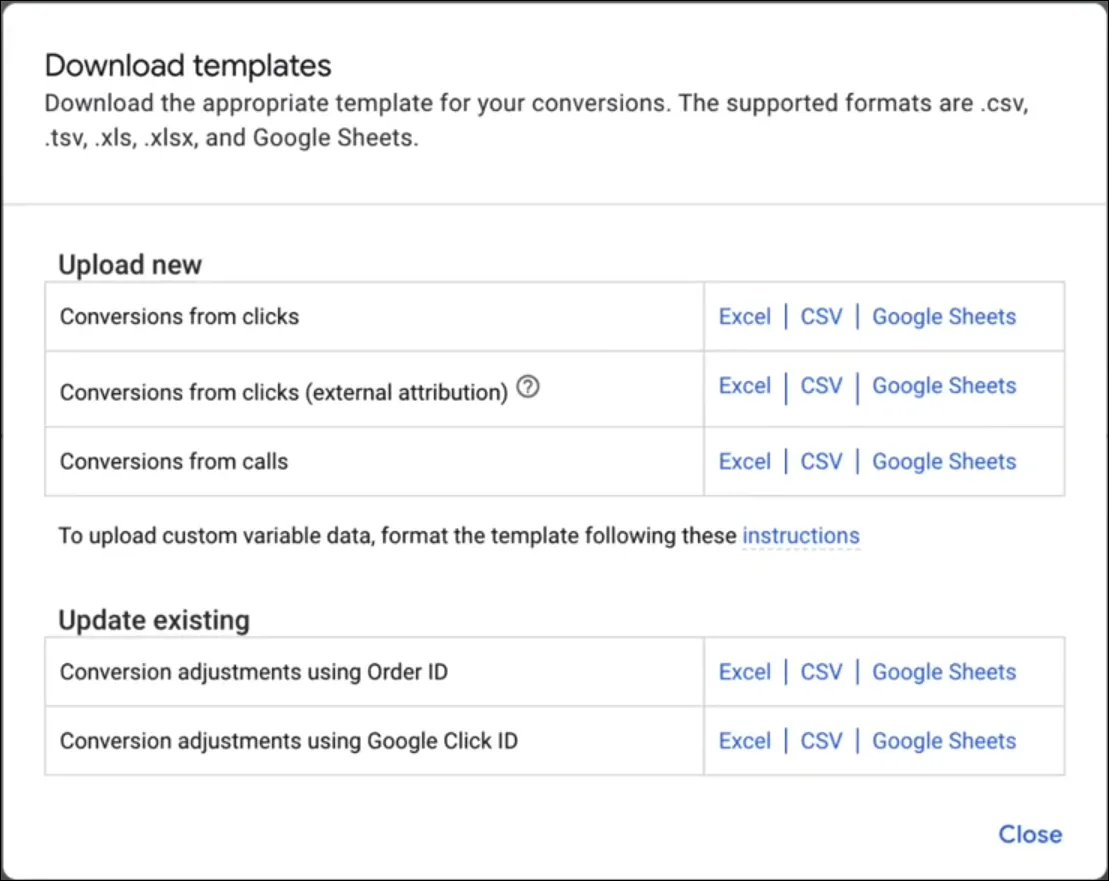Select Conversion adjustments using Order ID row label
Screen dimensions: 1109x881
pos(254,672)
